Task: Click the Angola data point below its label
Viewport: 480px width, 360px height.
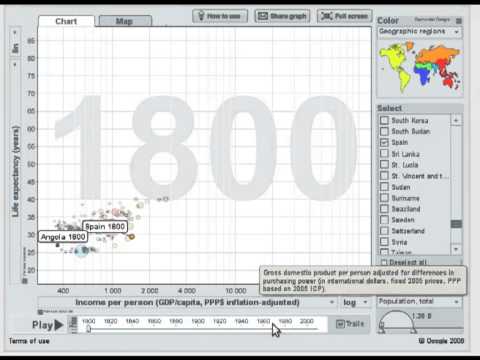Action: [58, 245]
